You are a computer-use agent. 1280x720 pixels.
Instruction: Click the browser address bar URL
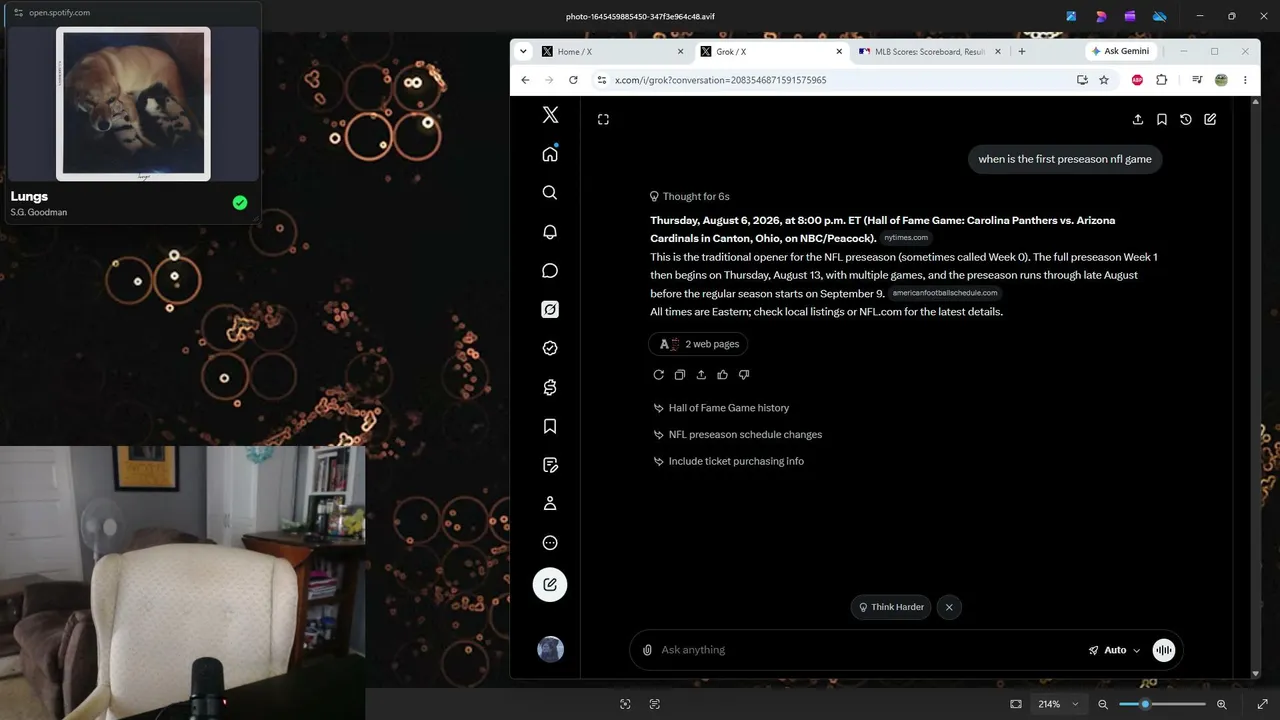720,80
